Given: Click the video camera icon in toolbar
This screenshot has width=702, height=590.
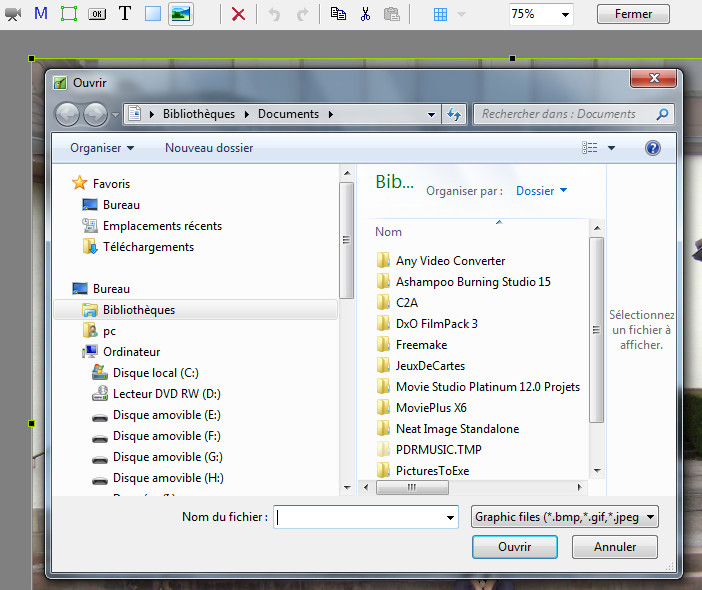Looking at the screenshot, I should 13,14.
